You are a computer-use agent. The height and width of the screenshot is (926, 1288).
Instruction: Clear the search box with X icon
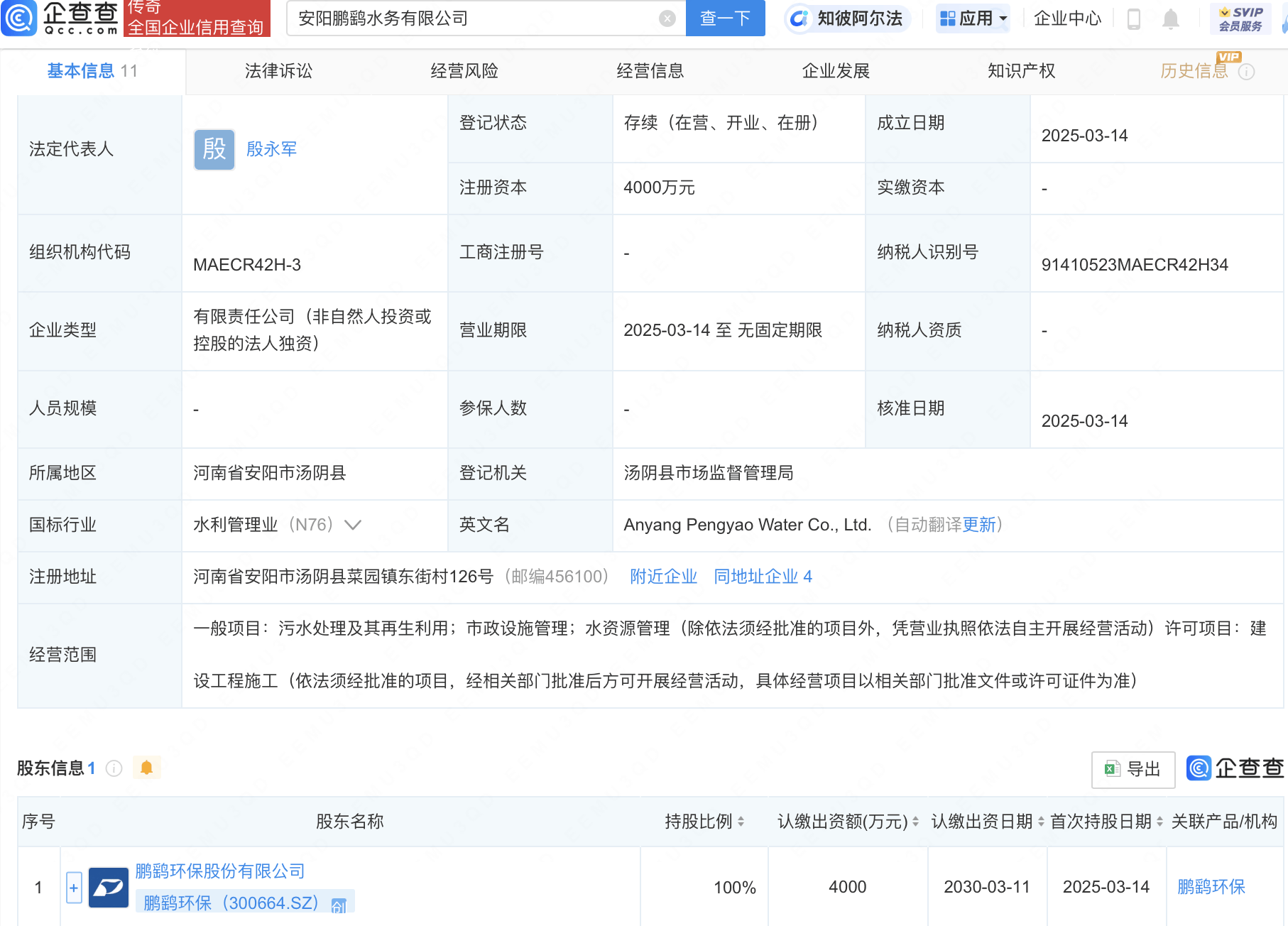pos(667,18)
